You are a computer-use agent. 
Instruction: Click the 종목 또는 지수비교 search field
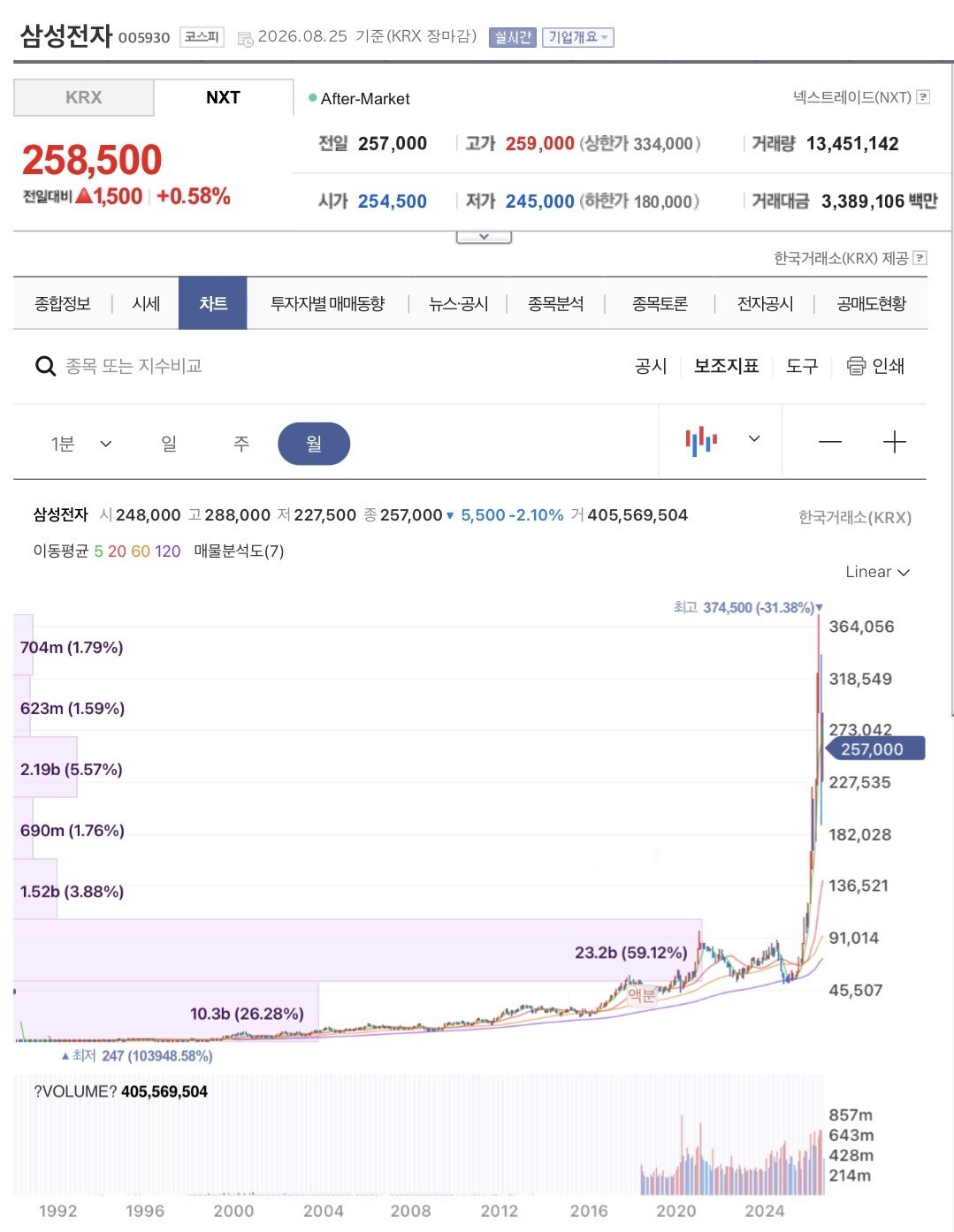click(134, 366)
